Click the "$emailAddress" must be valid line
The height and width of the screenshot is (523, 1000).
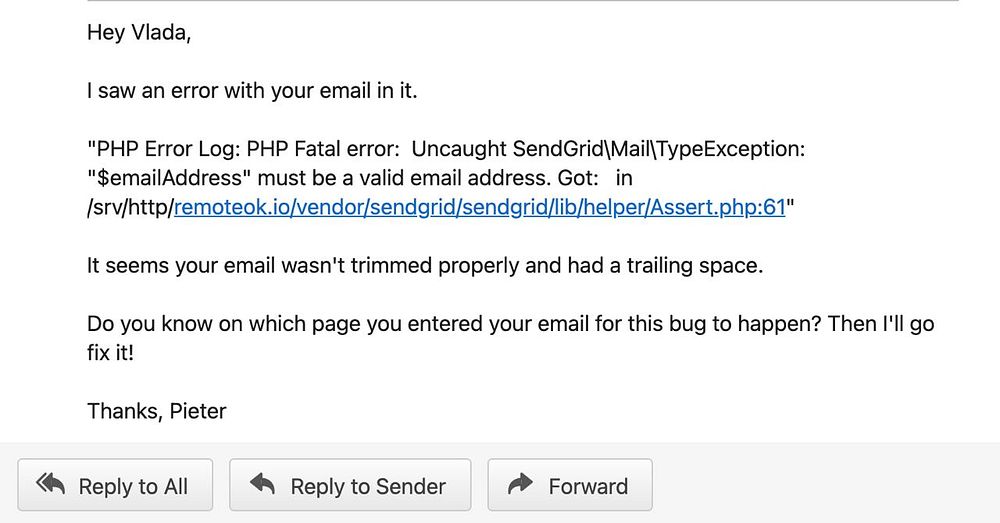pyautogui.click(x=360, y=178)
